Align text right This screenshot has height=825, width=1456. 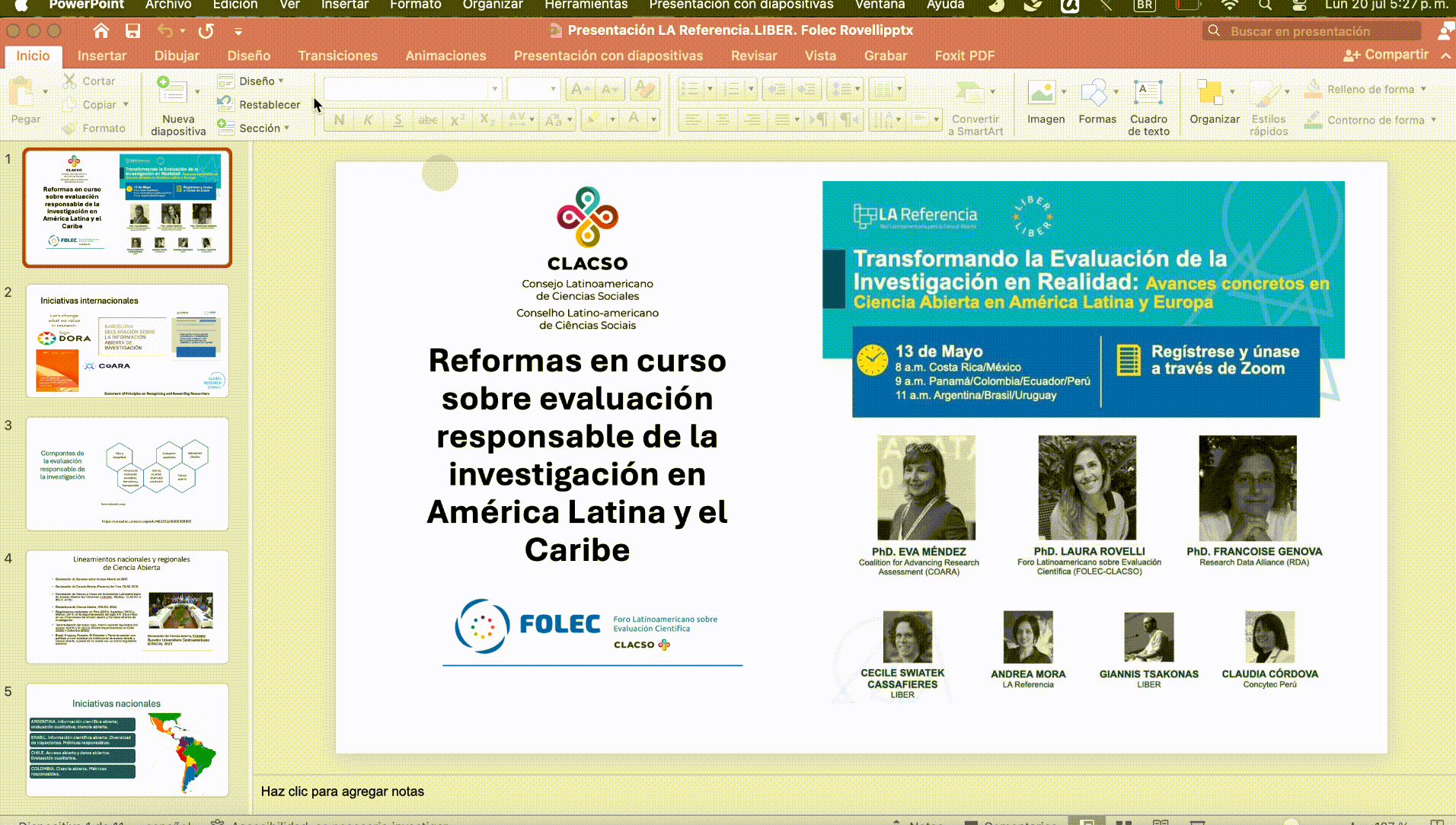[752, 119]
